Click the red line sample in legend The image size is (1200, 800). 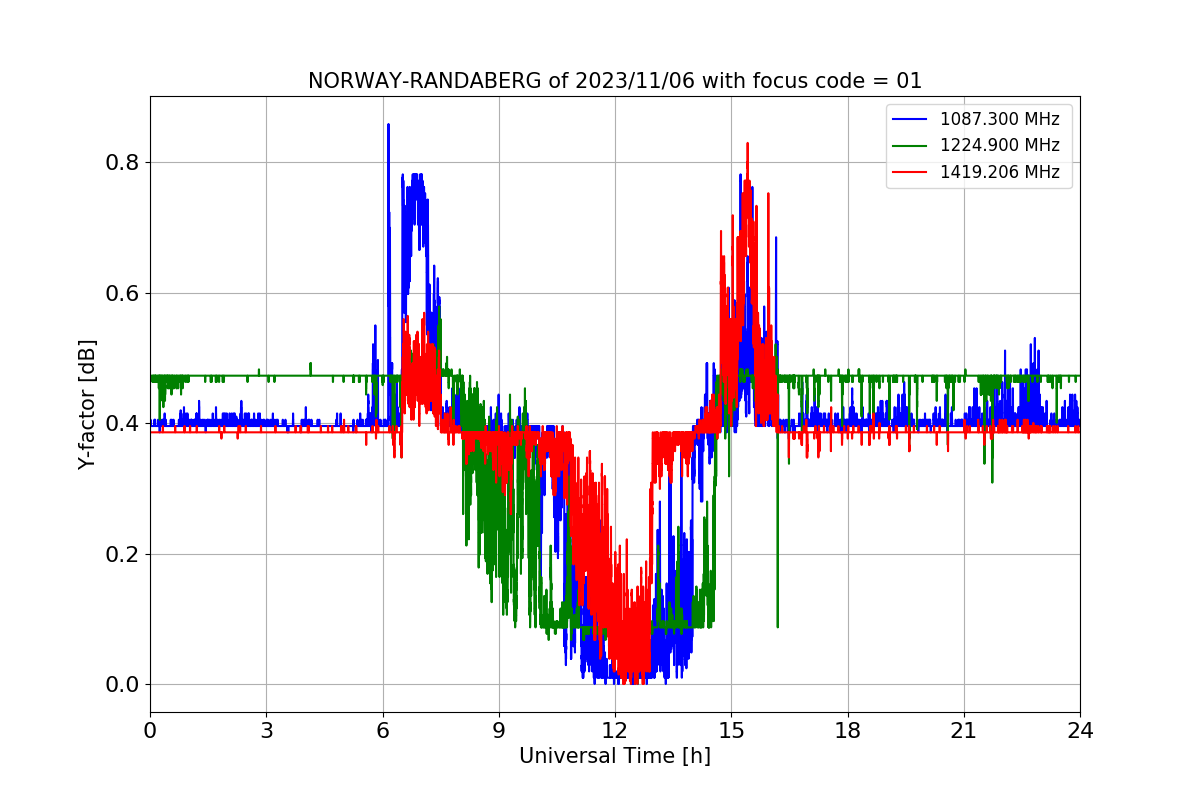(911, 173)
